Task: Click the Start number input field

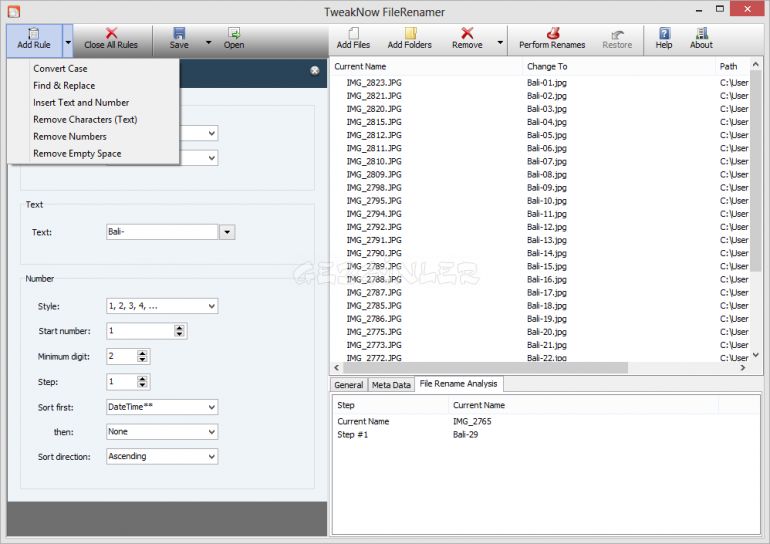Action: click(x=140, y=331)
